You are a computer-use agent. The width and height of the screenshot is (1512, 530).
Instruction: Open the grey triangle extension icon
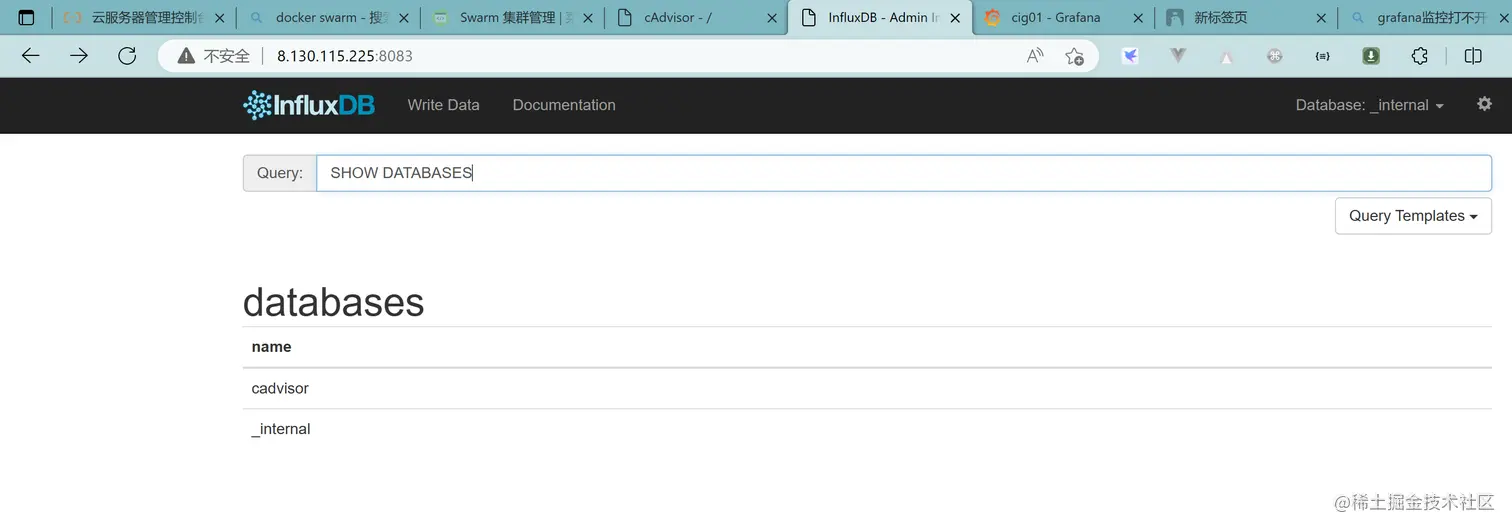point(1226,56)
